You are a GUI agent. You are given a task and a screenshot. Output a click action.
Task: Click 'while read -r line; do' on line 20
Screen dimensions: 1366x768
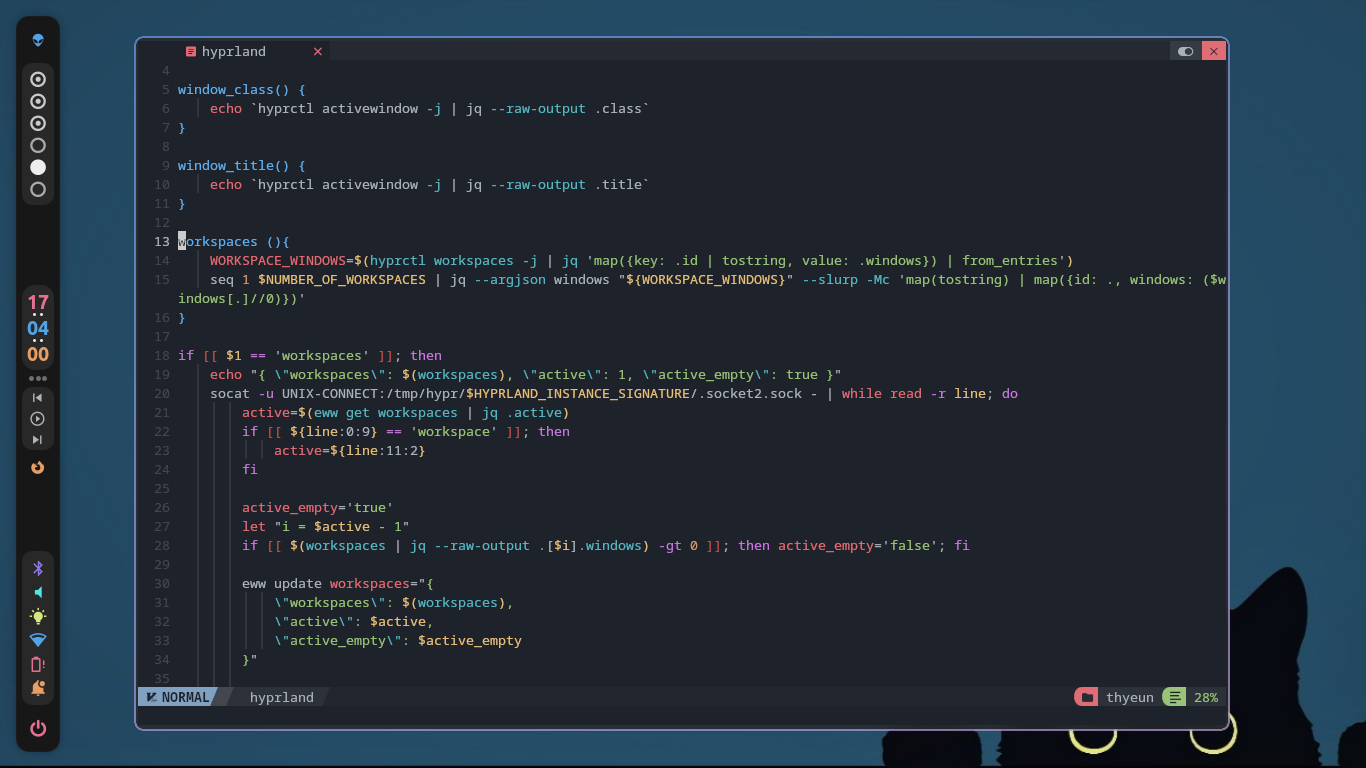(930, 393)
